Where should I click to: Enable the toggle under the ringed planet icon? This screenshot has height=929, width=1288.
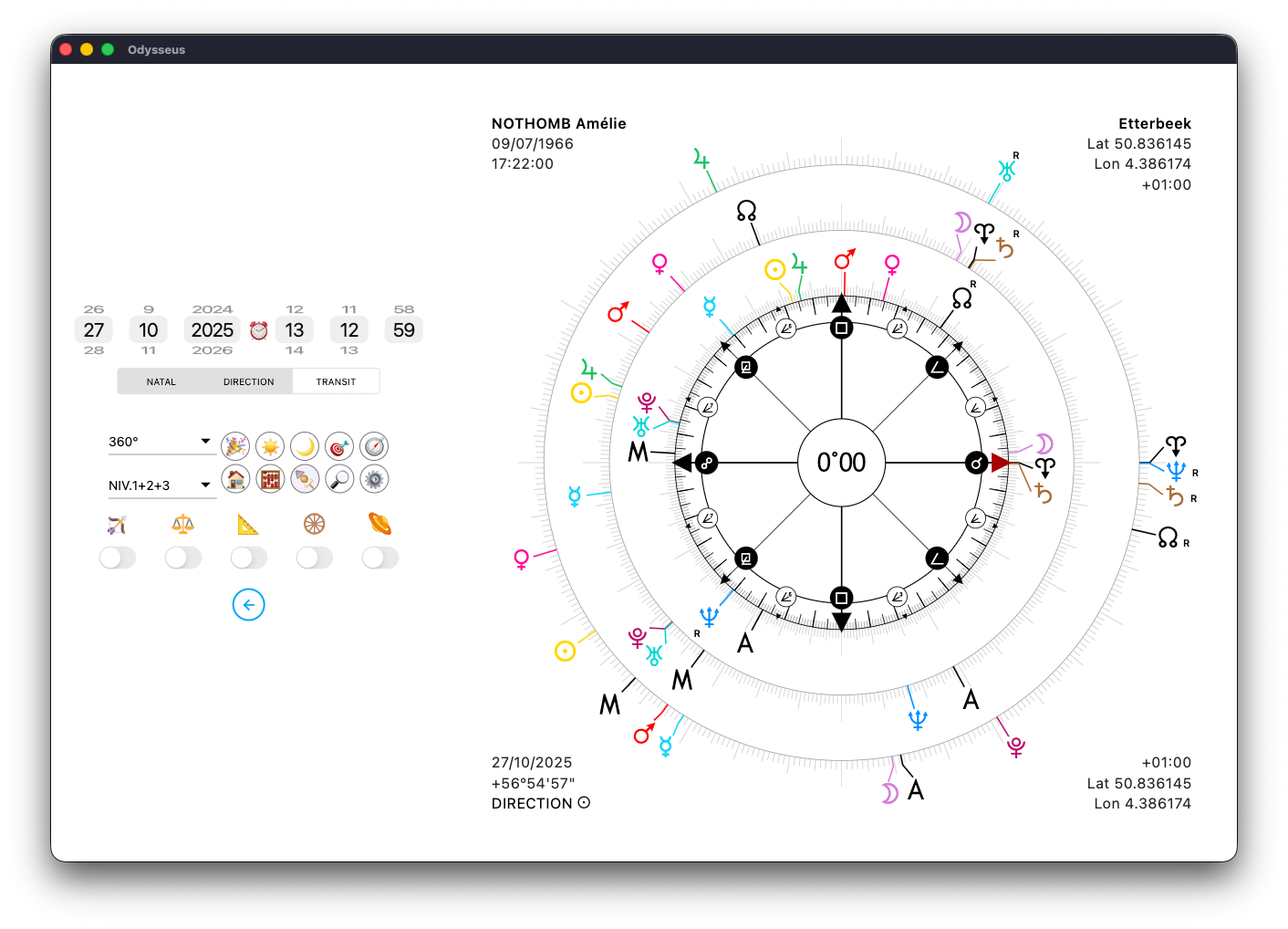pos(380,558)
